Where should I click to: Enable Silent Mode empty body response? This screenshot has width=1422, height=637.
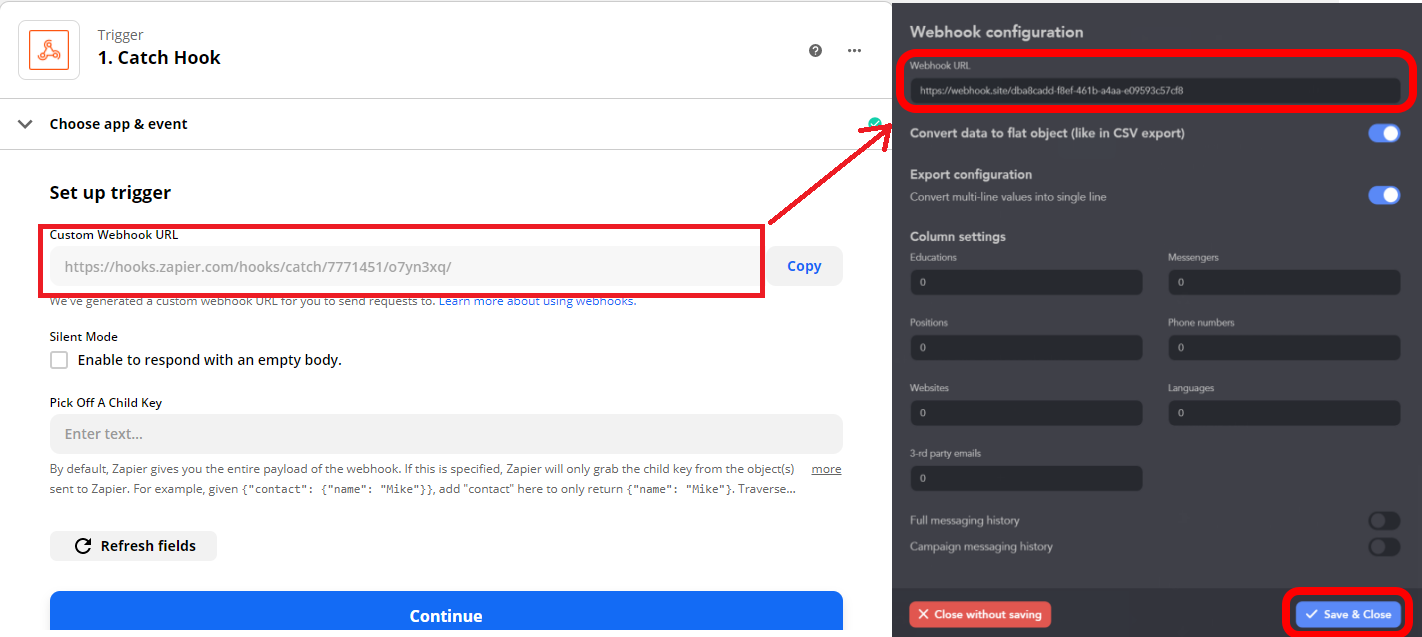coord(59,359)
